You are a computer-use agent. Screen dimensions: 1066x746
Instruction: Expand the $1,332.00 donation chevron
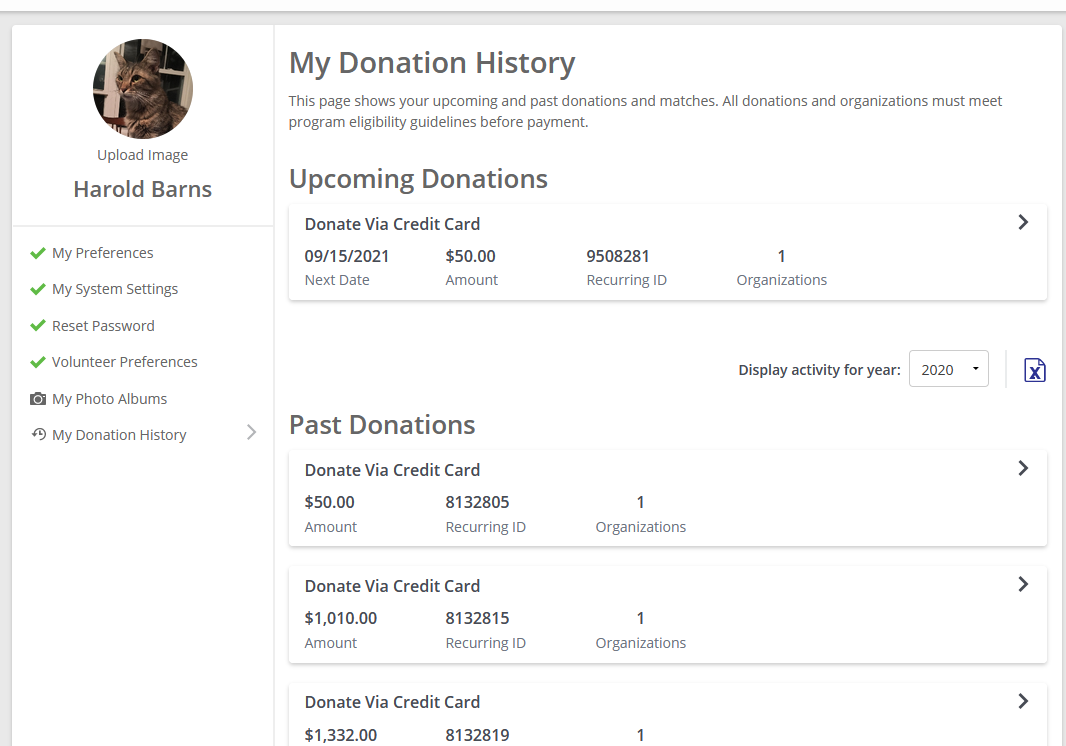pyautogui.click(x=1023, y=701)
